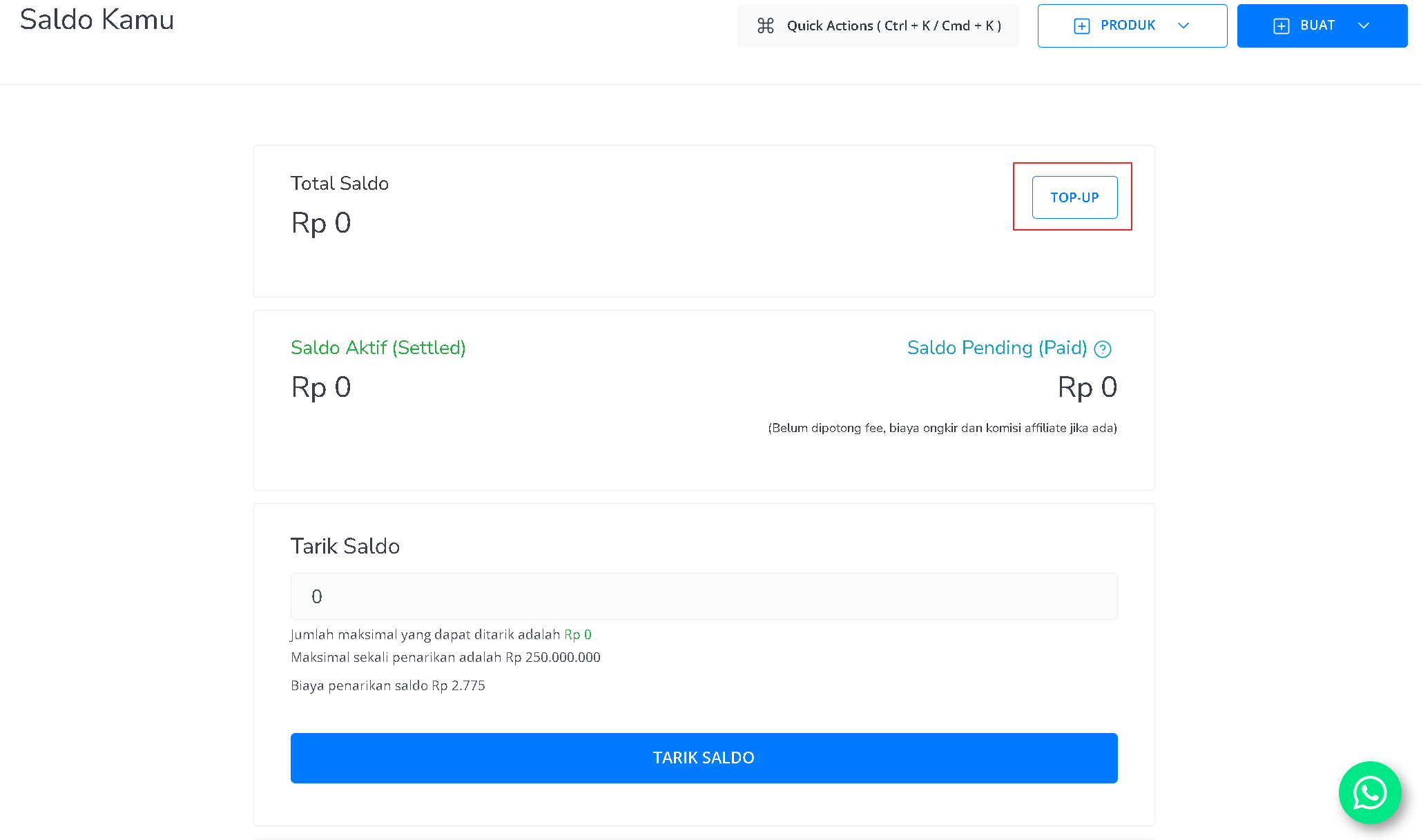Focus the Tarik Saldo amount field

tap(704, 596)
